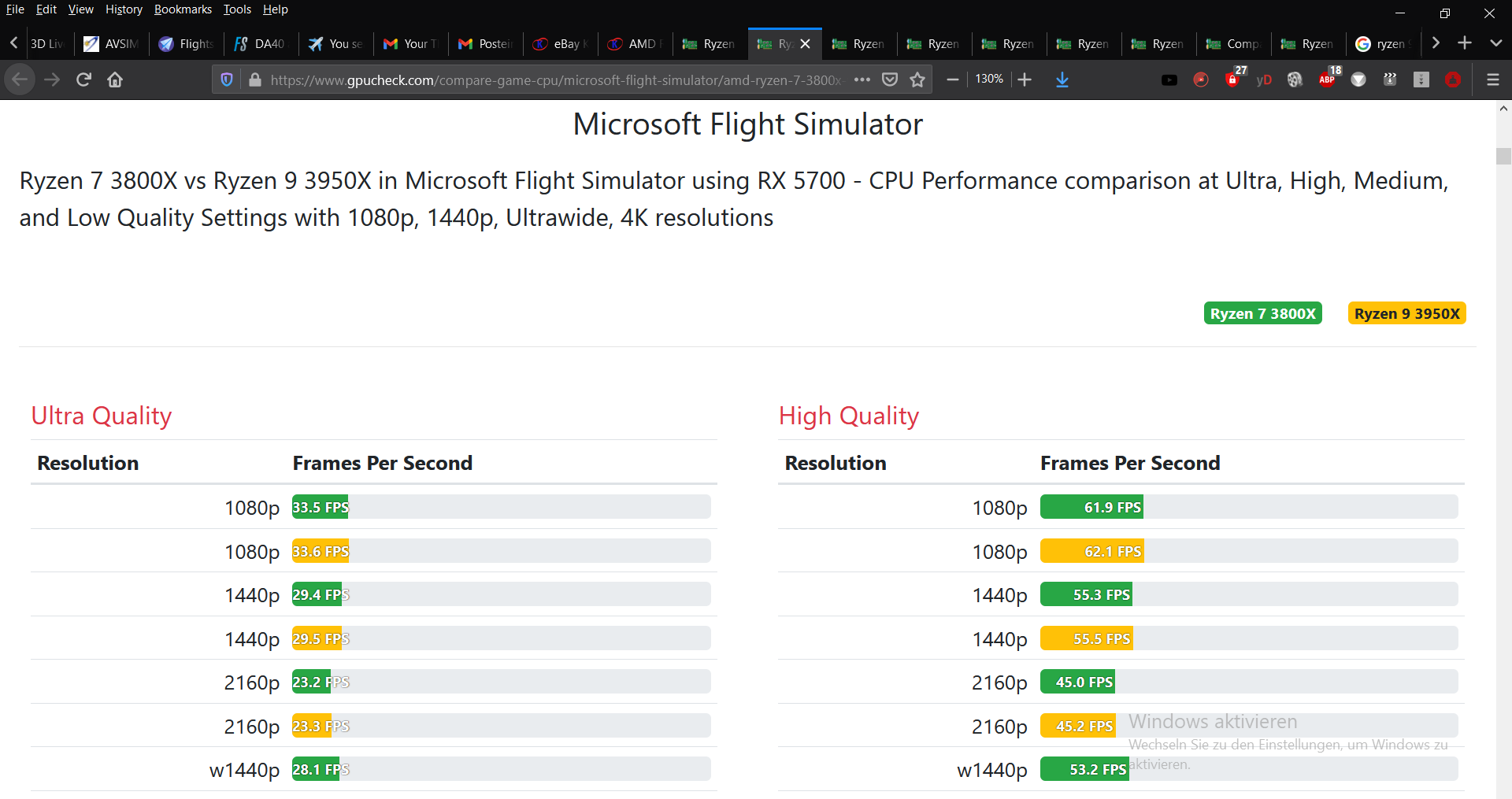The image size is (1512, 799).
Task: Click the forward navigation arrow
Action: tap(52, 80)
